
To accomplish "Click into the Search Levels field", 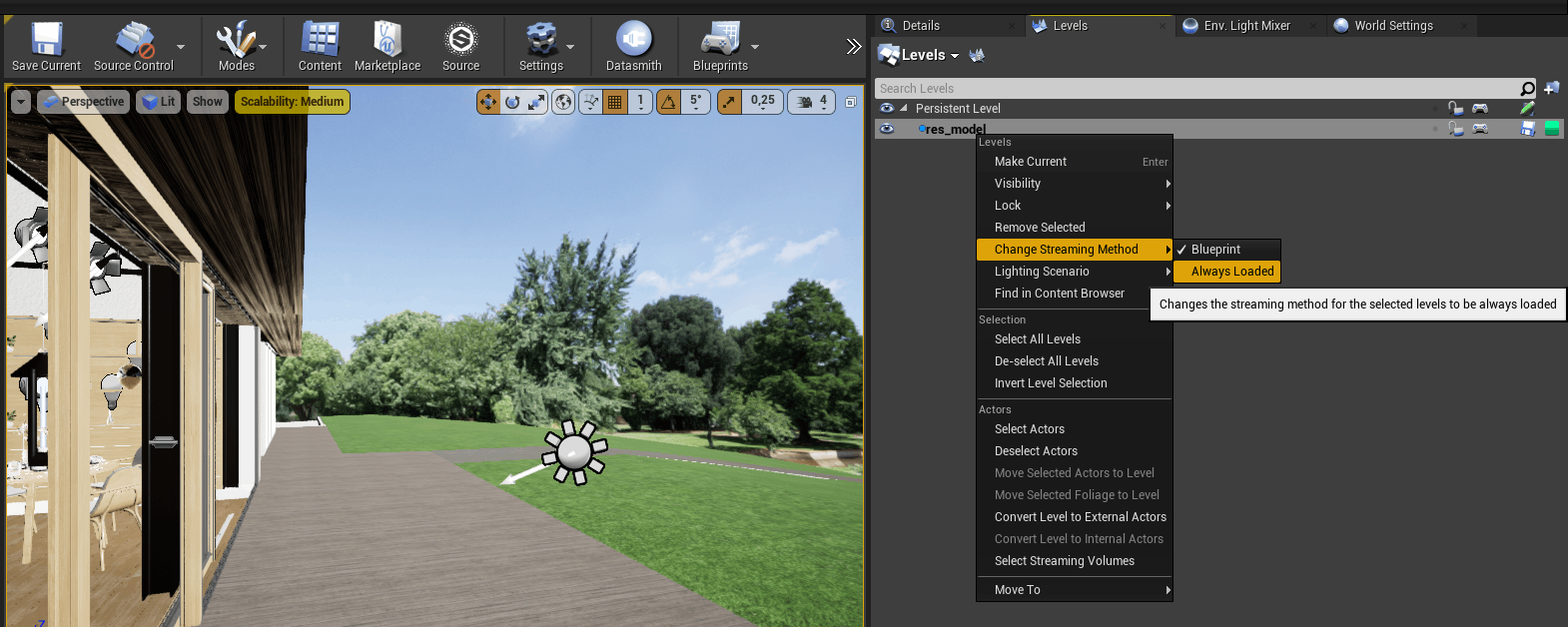I will click(1196, 89).
